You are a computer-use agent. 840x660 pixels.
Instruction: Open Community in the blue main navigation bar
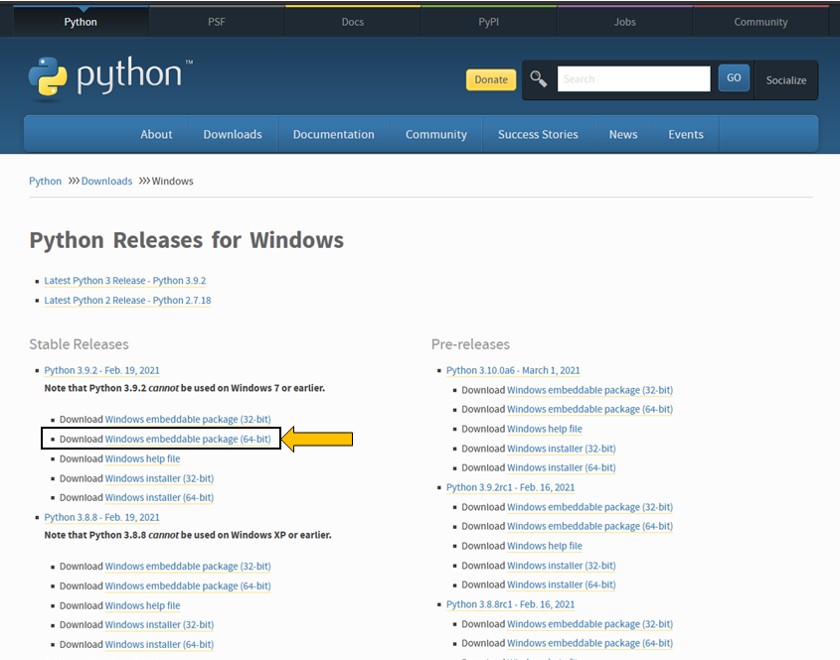[436, 134]
